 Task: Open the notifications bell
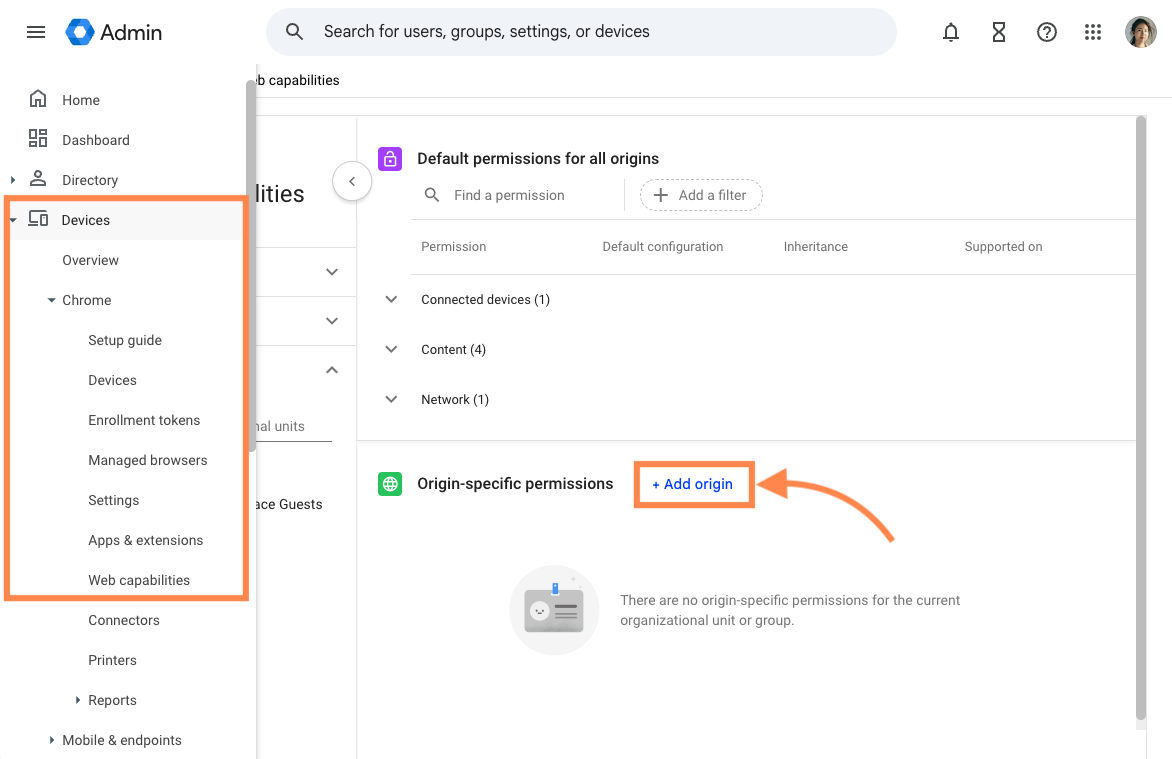950,31
